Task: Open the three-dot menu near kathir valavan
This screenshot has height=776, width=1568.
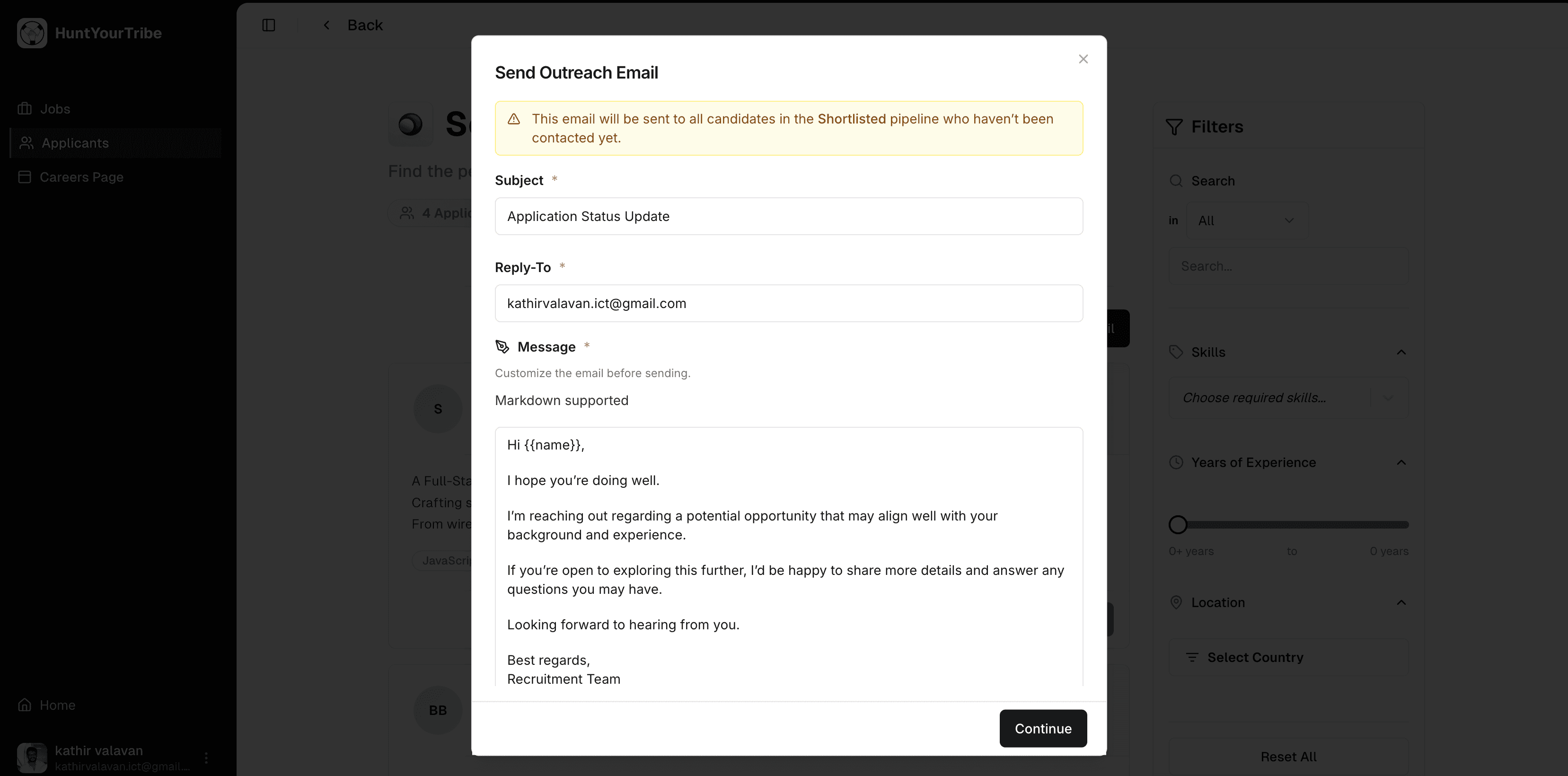Action: click(206, 757)
